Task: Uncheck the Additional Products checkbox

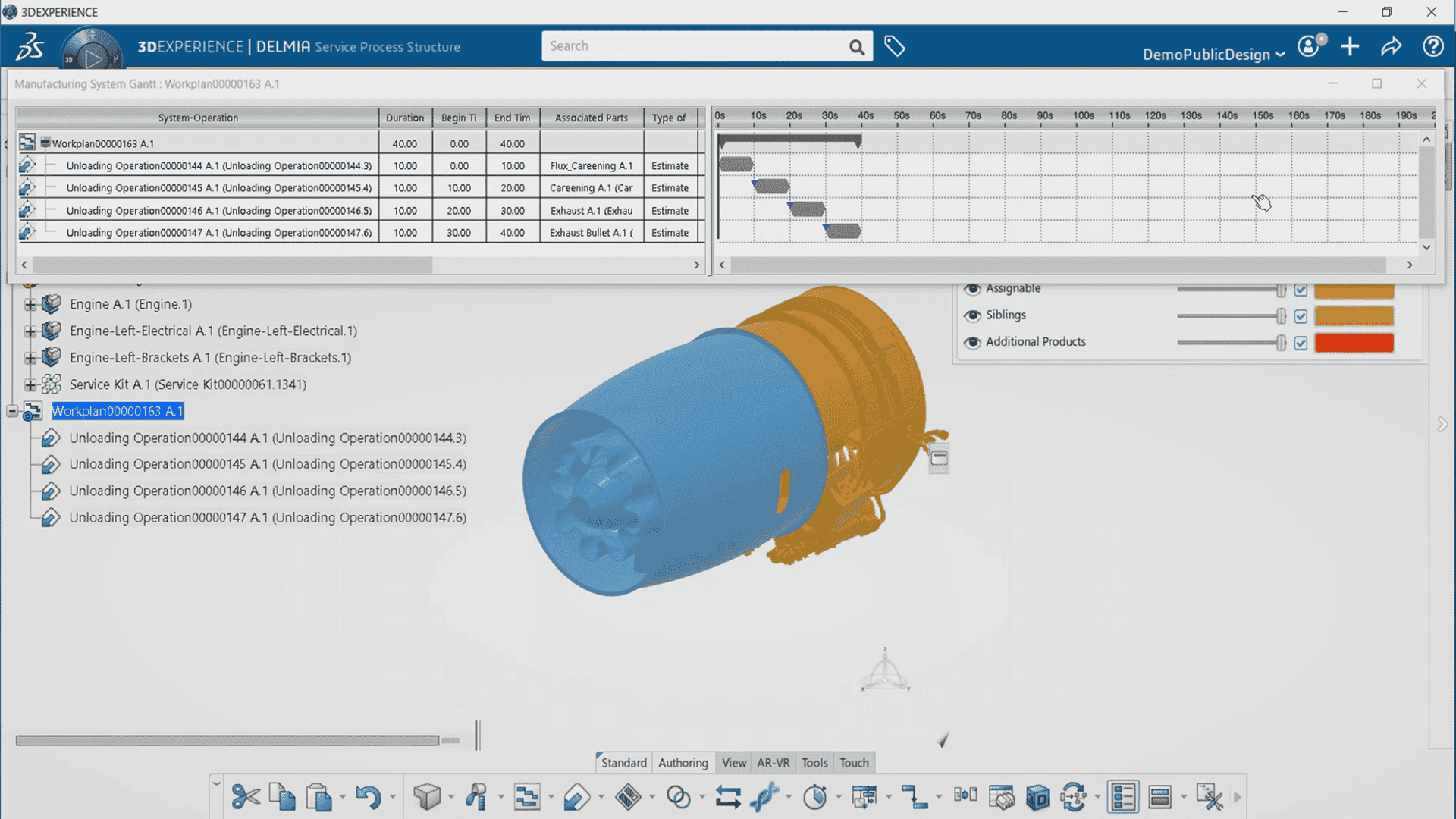Action: 1301,343
